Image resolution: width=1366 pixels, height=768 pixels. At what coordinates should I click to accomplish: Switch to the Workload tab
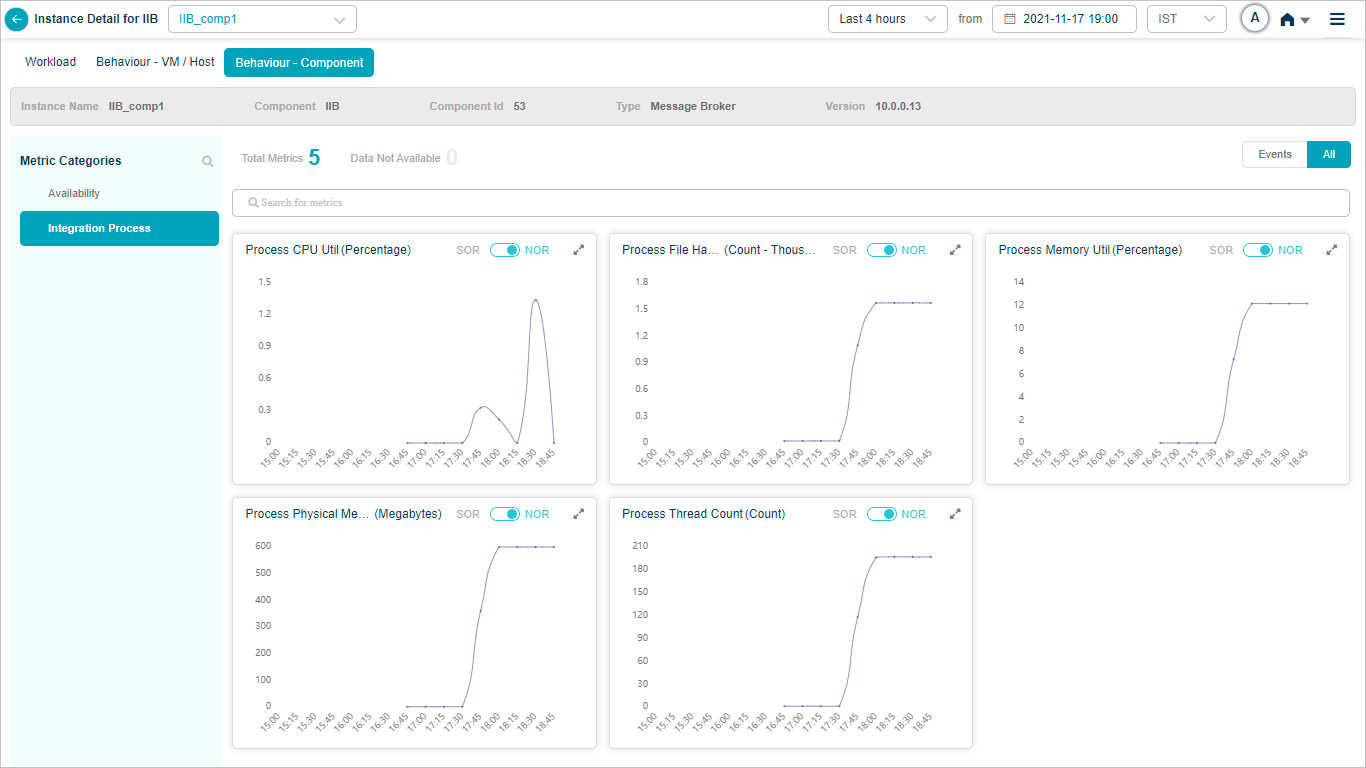tap(51, 62)
